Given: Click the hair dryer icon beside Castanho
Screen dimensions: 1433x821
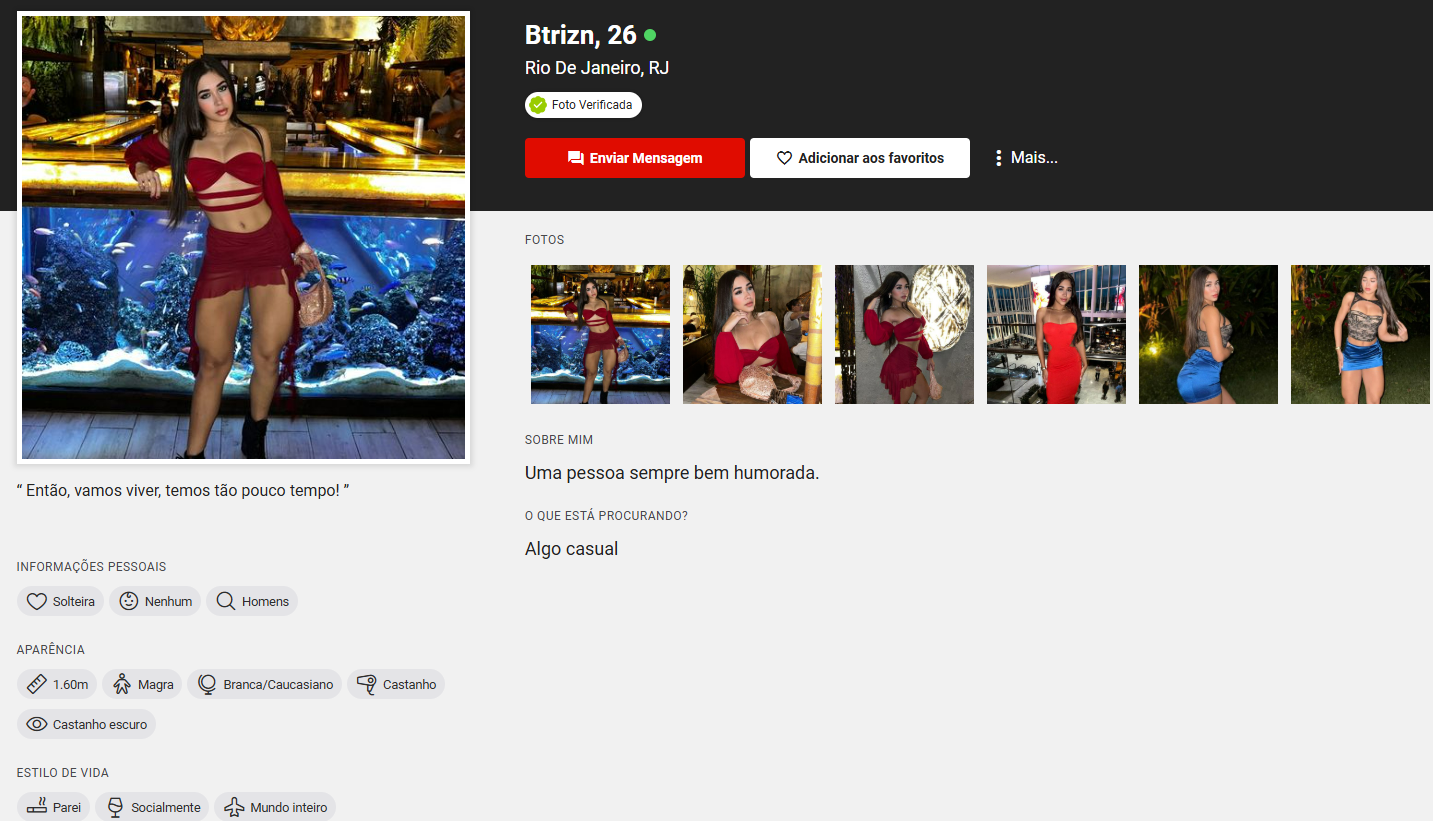Looking at the screenshot, I should 367,684.
